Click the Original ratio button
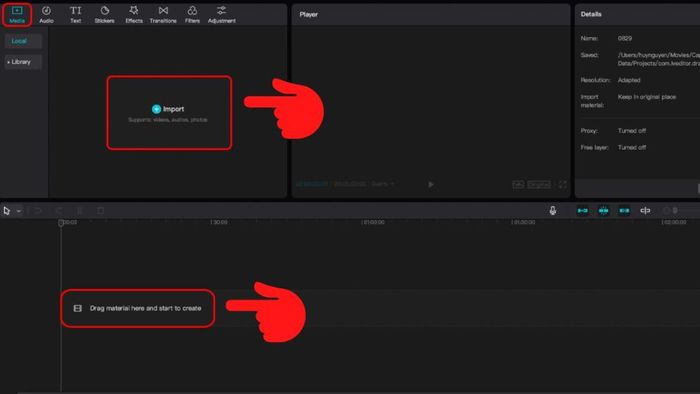The image size is (700, 394). pos(539,184)
